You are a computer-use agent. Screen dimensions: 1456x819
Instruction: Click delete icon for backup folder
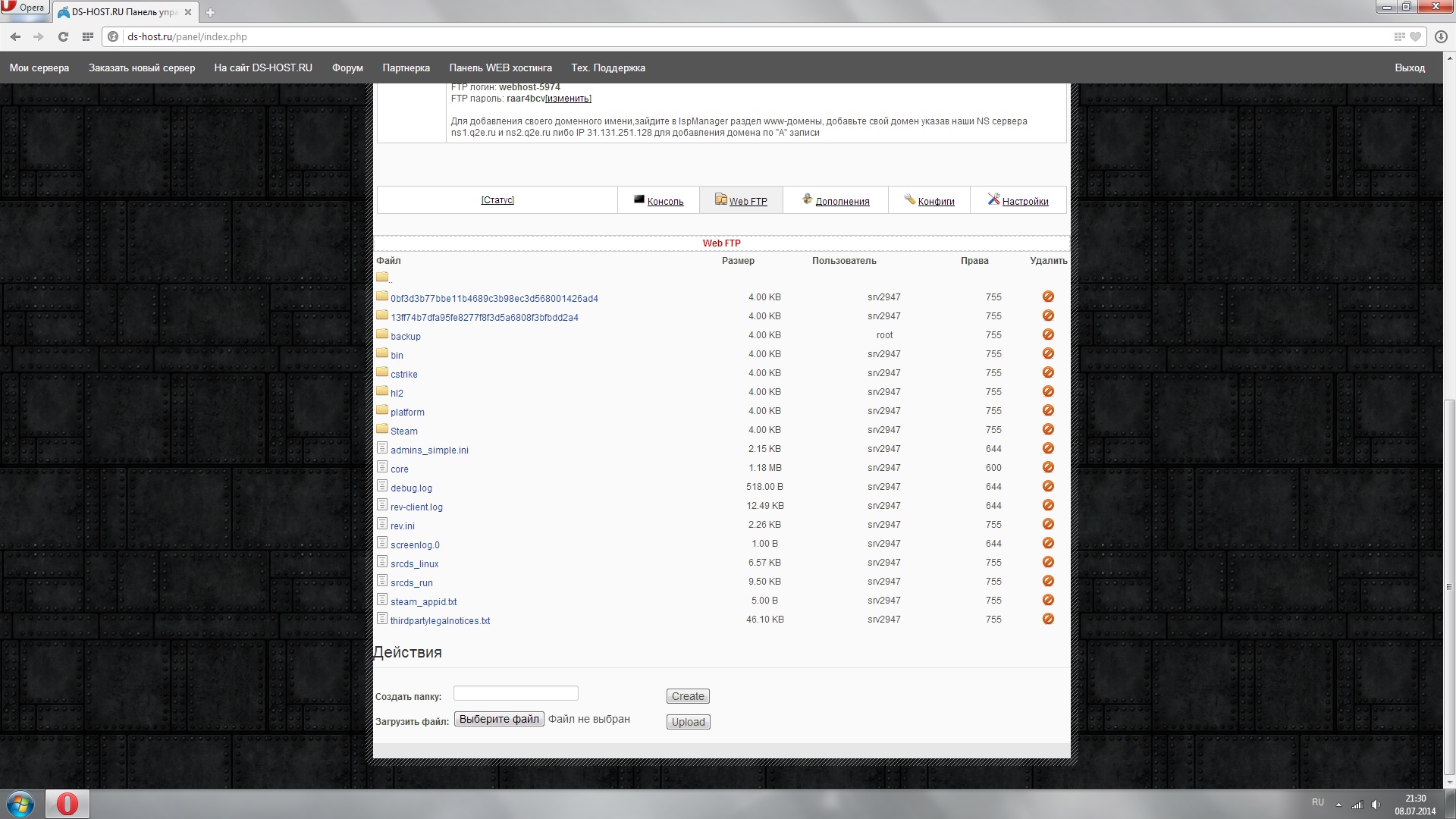pyautogui.click(x=1048, y=334)
